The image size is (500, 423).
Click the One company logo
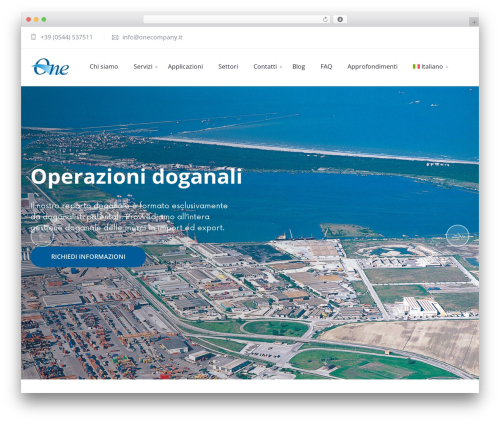point(51,67)
